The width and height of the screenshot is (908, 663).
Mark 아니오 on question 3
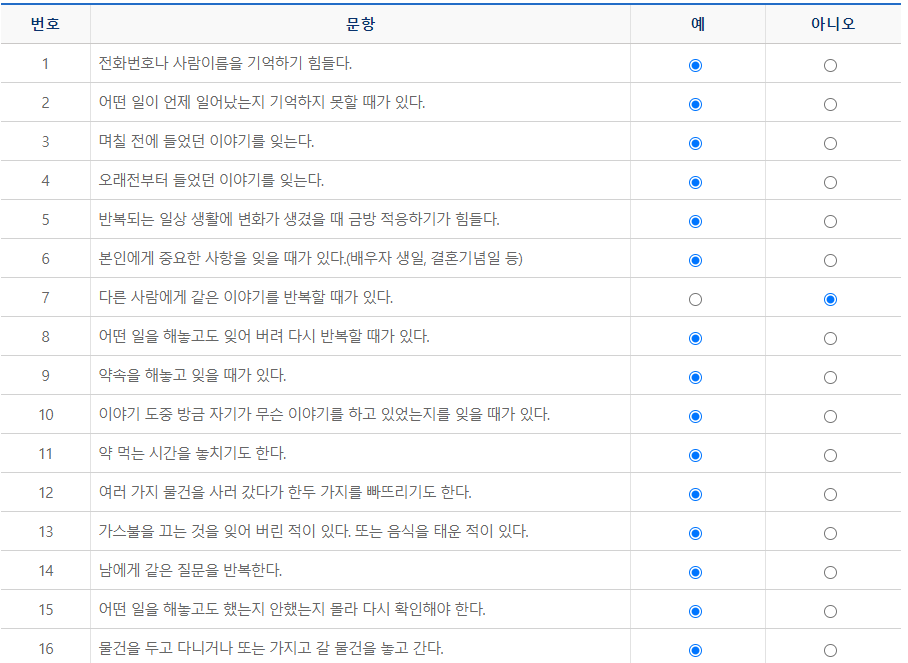[x=830, y=143]
